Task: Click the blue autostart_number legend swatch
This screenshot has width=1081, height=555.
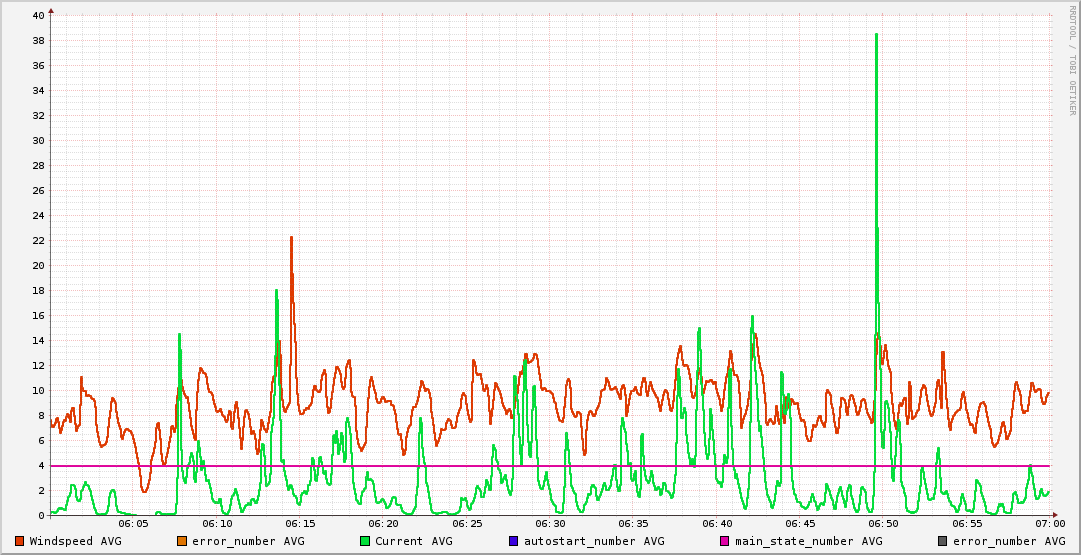Action: click(514, 541)
